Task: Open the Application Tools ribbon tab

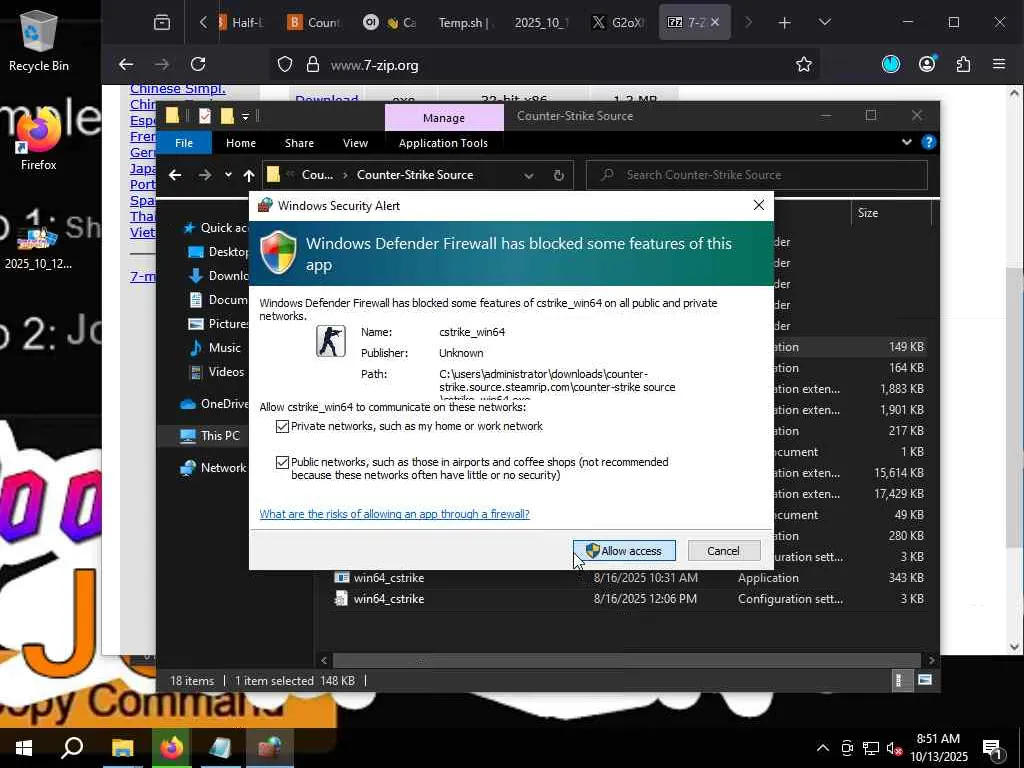Action: pos(443,143)
